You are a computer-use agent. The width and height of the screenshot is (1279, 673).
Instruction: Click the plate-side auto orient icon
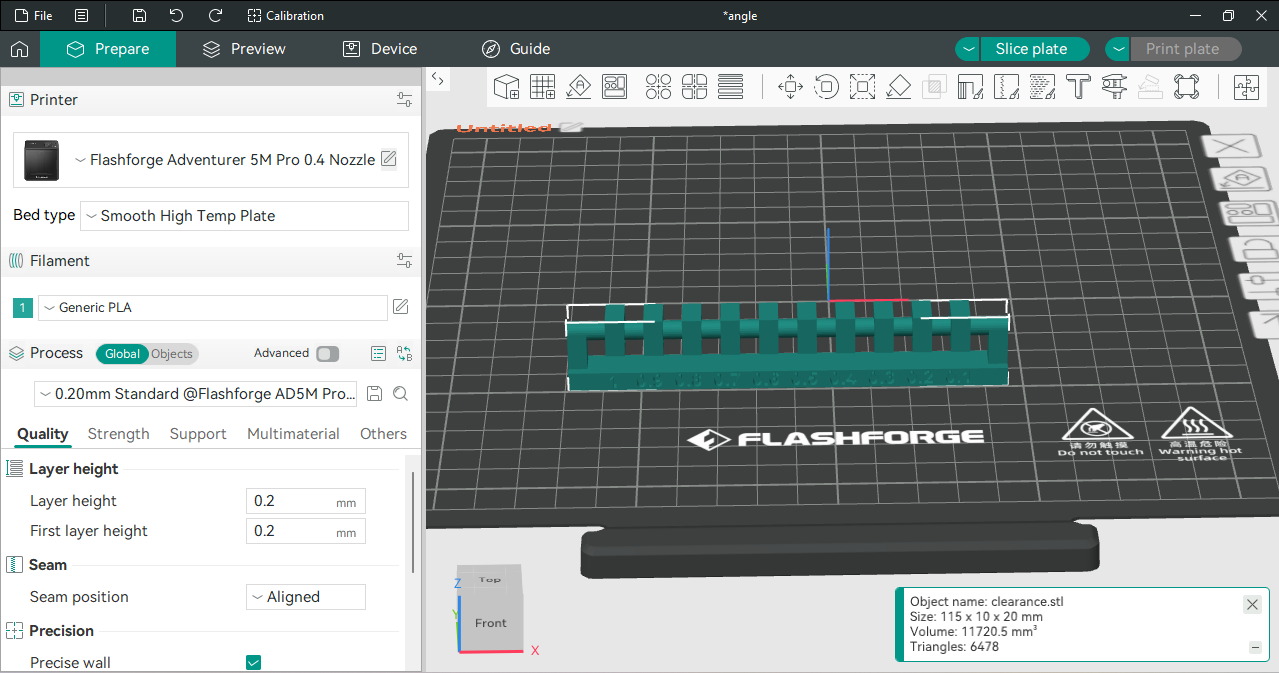point(1242,180)
